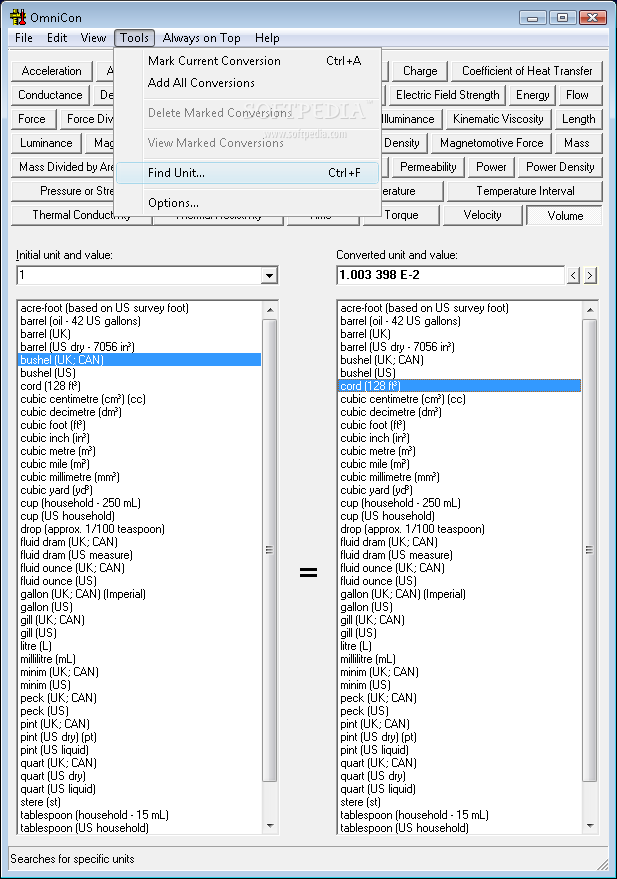The height and width of the screenshot is (879, 617).
Task: Select the Volume category button
Action: tap(564, 216)
